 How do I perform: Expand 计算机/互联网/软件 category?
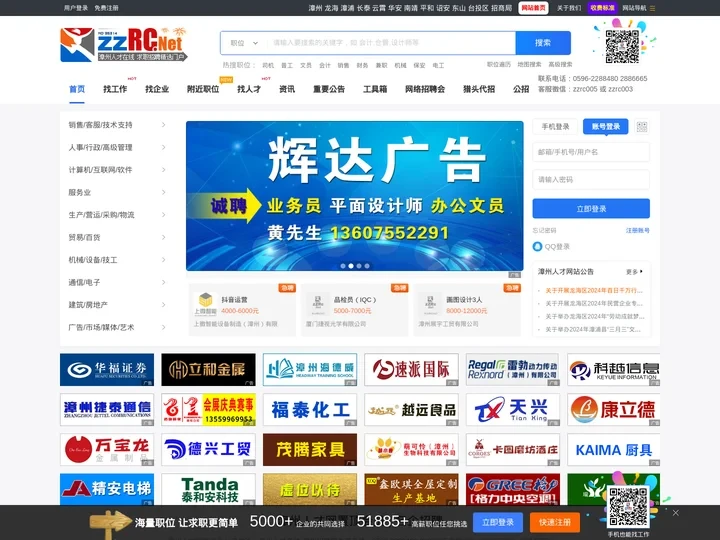117,170
